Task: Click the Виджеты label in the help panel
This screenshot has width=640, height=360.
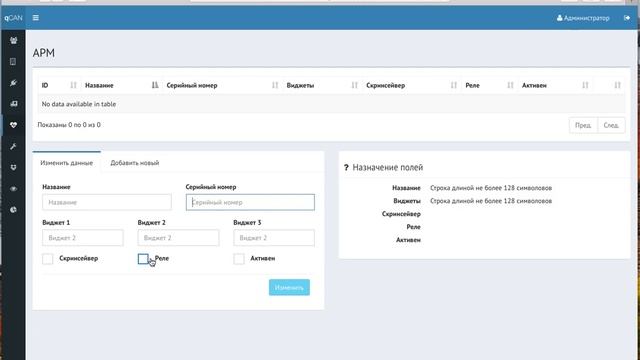Action: tap(407, 201)
